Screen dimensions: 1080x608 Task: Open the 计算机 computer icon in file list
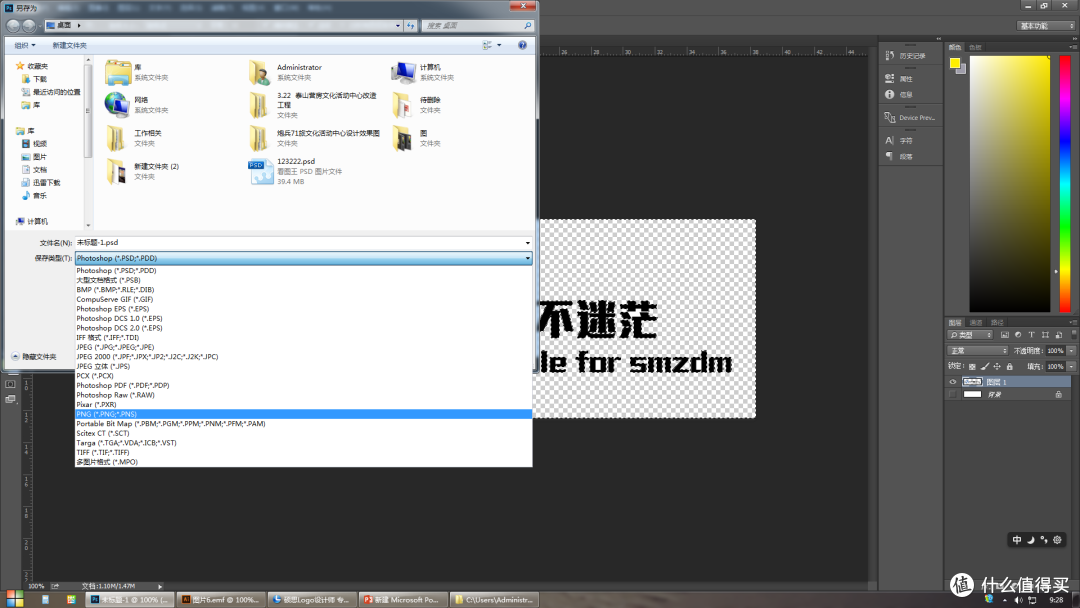pos(404,72)
